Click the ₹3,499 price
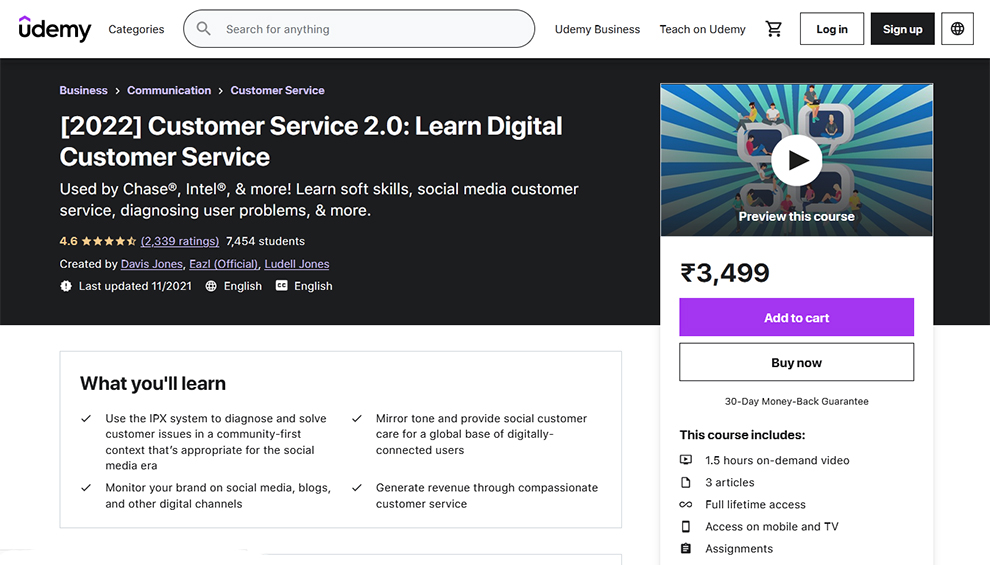Screen dimensions: 990x565 pos(725,273)
